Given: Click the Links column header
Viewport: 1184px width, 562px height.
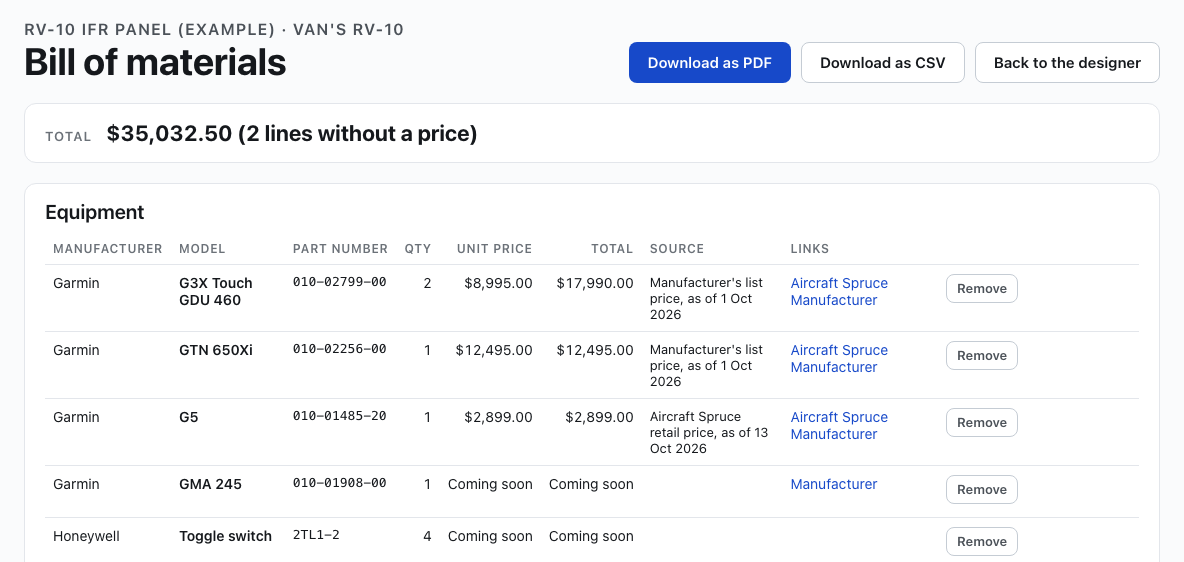Looking at the screenshot, I should 809,249.
